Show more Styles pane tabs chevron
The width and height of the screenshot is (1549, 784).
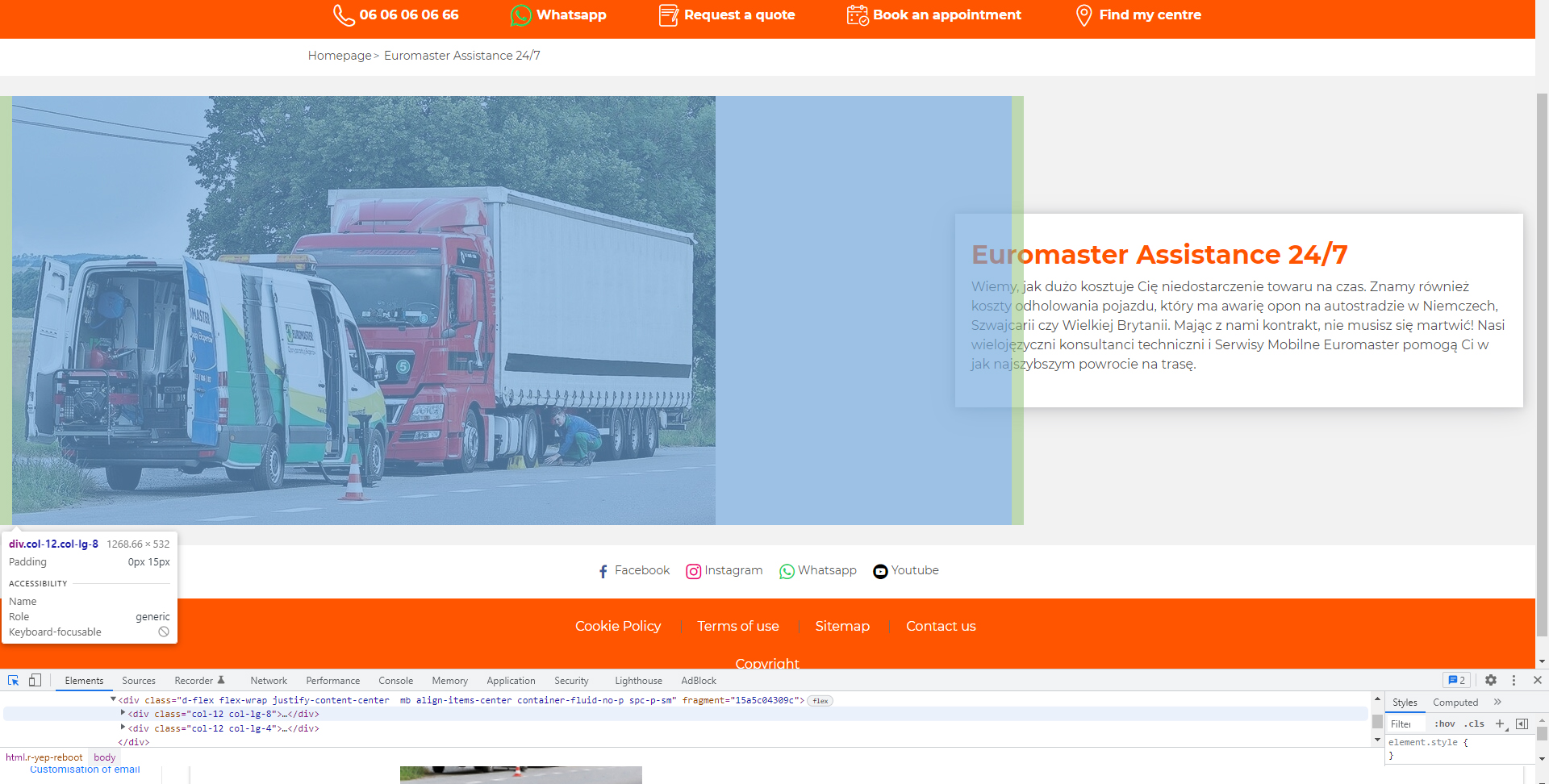click(1497, 702)
